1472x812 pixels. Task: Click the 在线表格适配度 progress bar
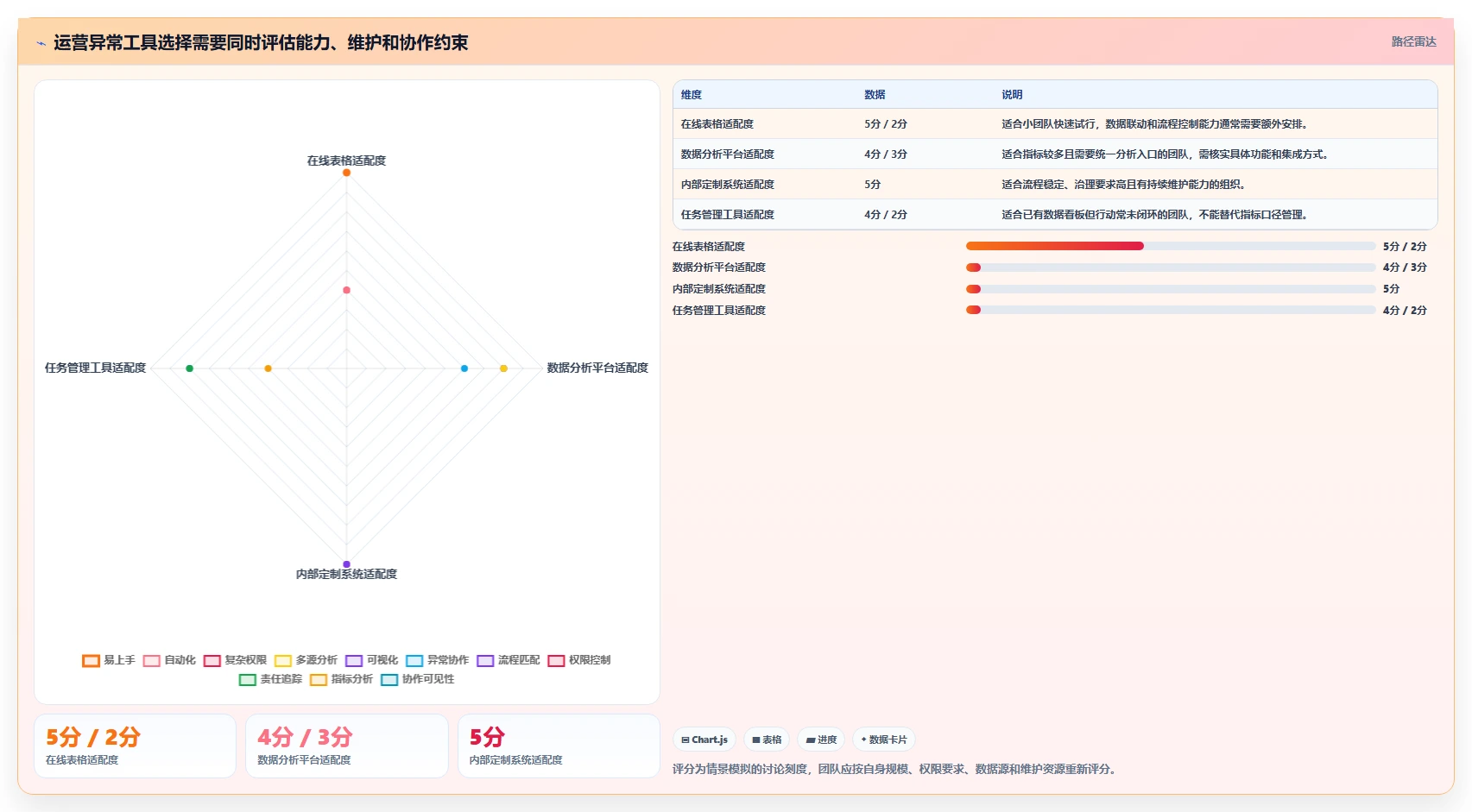pyautogui.click(x=1171, y=246)
